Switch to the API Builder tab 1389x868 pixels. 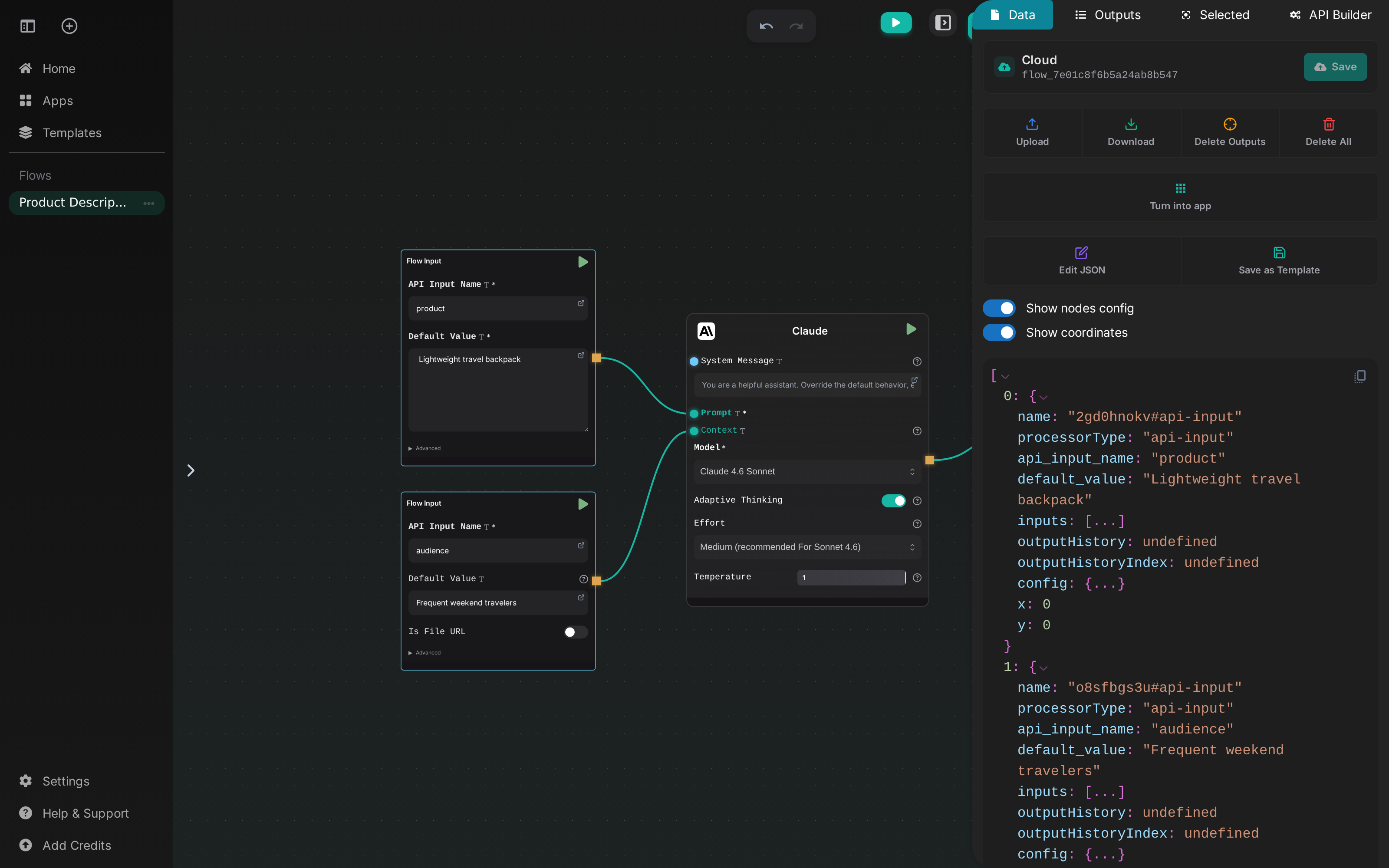[1330, 15]
